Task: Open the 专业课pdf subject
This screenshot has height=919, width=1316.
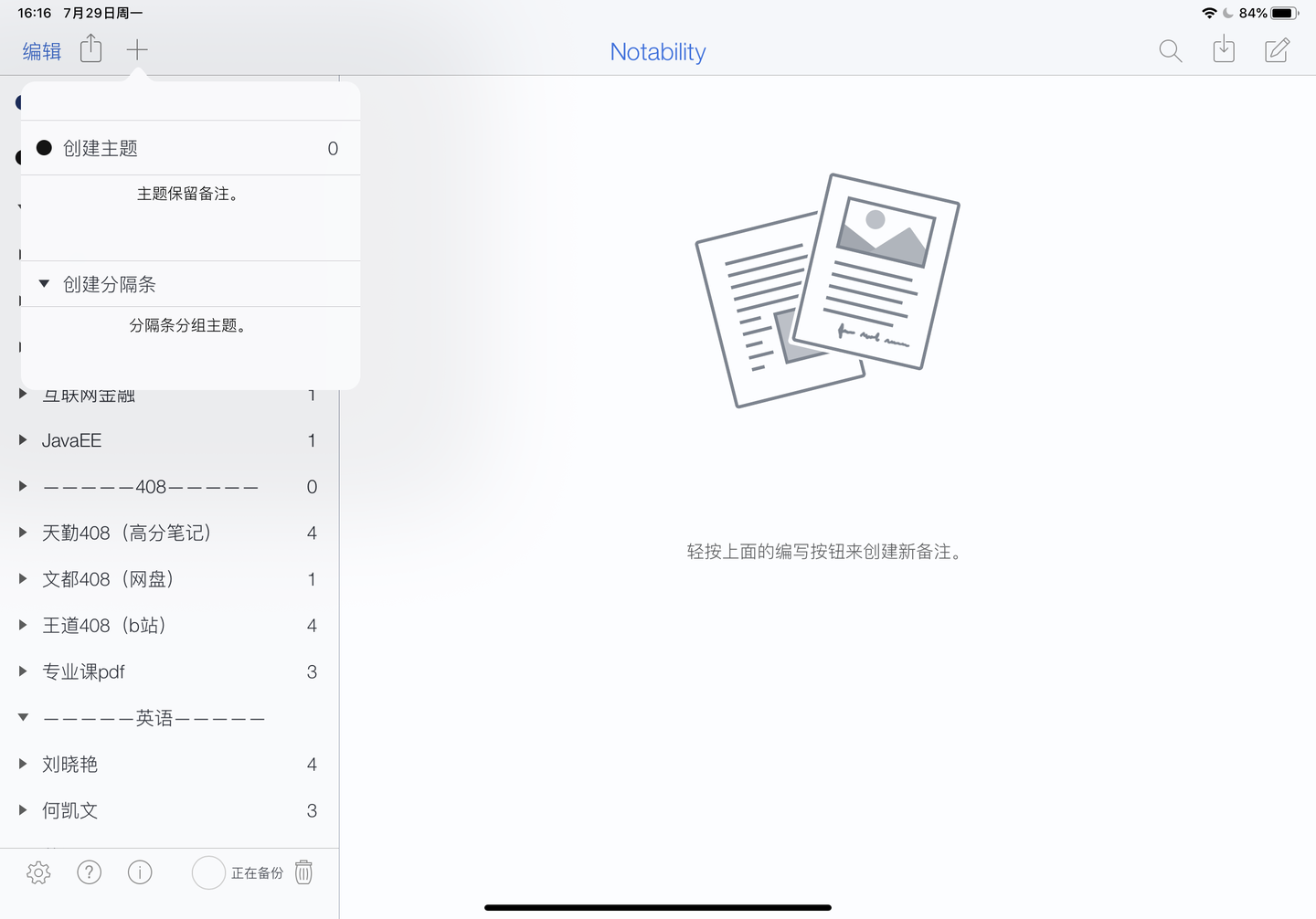Action: coord(169,671)
